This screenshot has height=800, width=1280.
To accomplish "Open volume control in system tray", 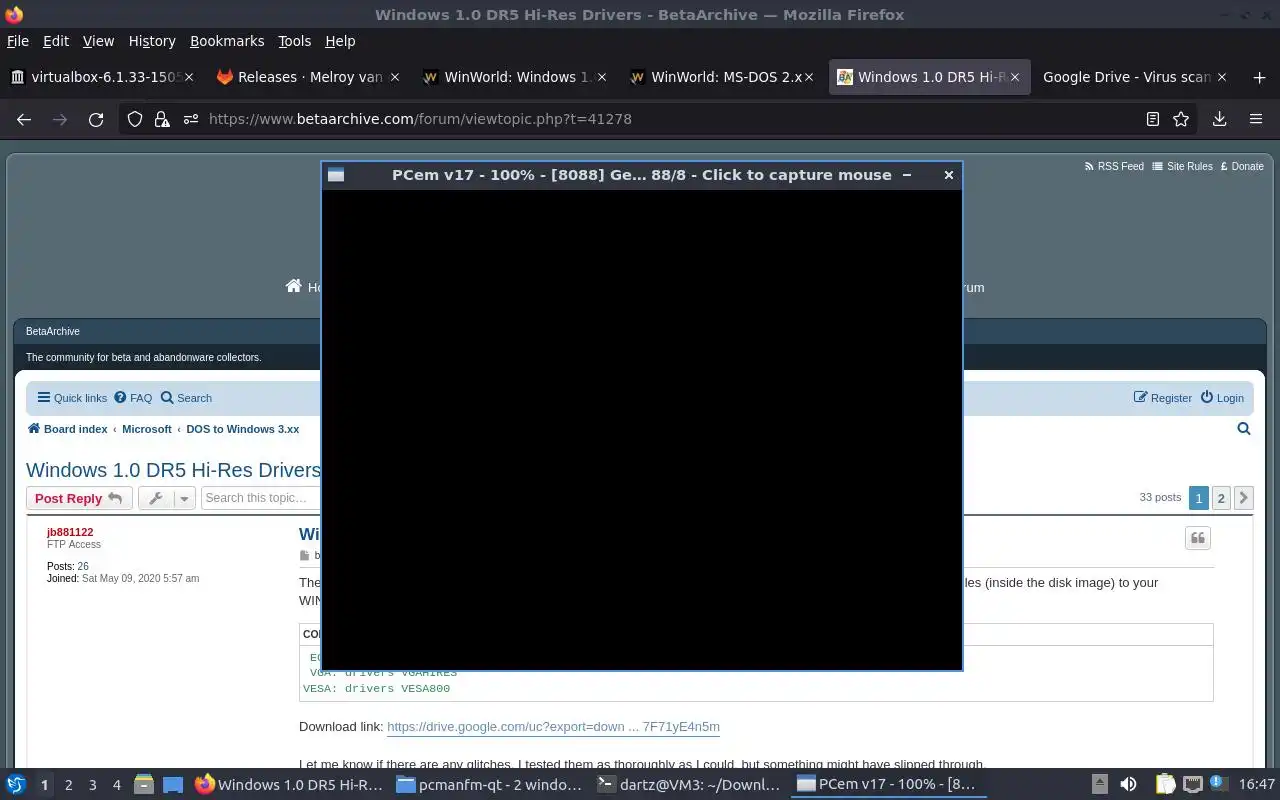I will tap(1128, 785).
